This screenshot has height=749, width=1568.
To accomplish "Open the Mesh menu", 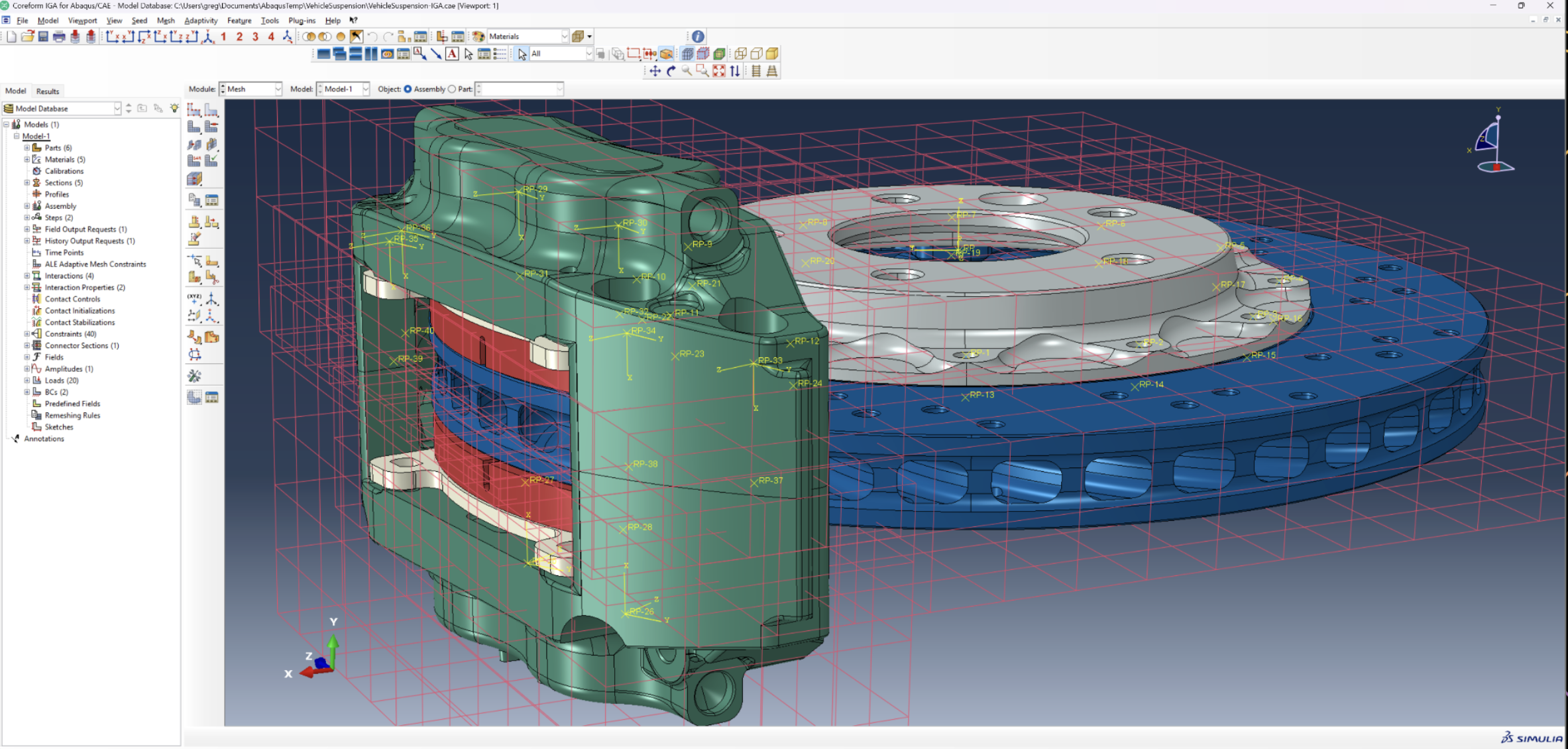I will click(x=166, y=21).
